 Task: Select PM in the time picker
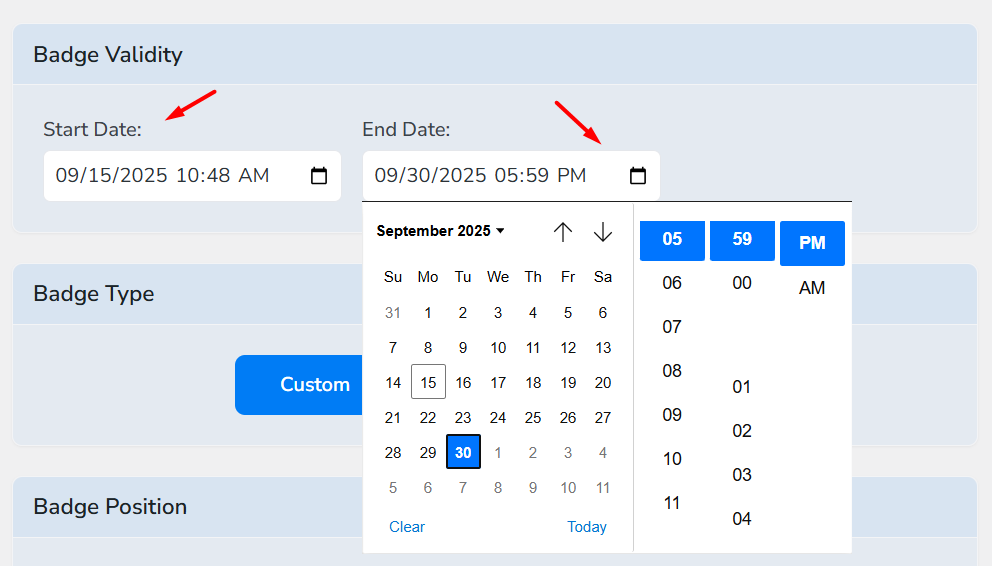pos(812,243)
